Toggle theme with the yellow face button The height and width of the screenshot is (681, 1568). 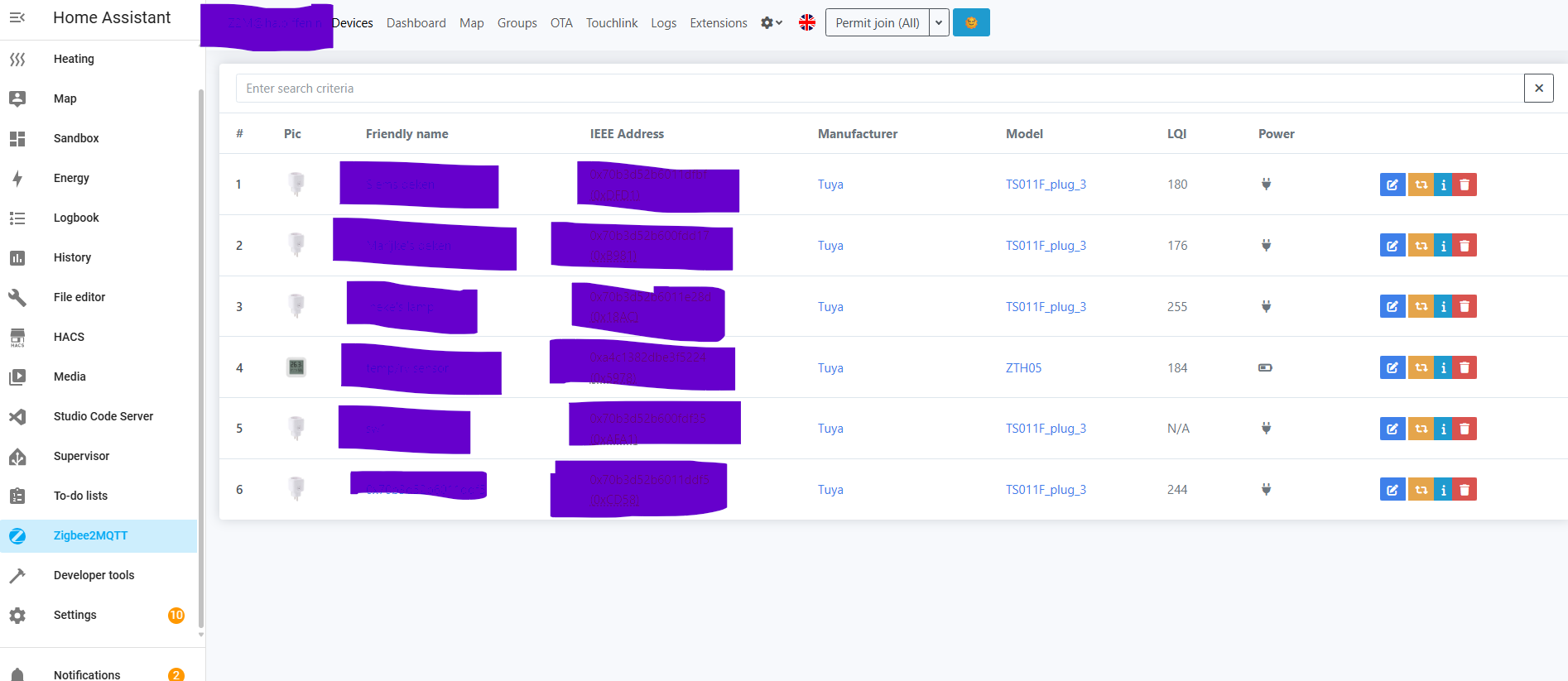[971, 22]
